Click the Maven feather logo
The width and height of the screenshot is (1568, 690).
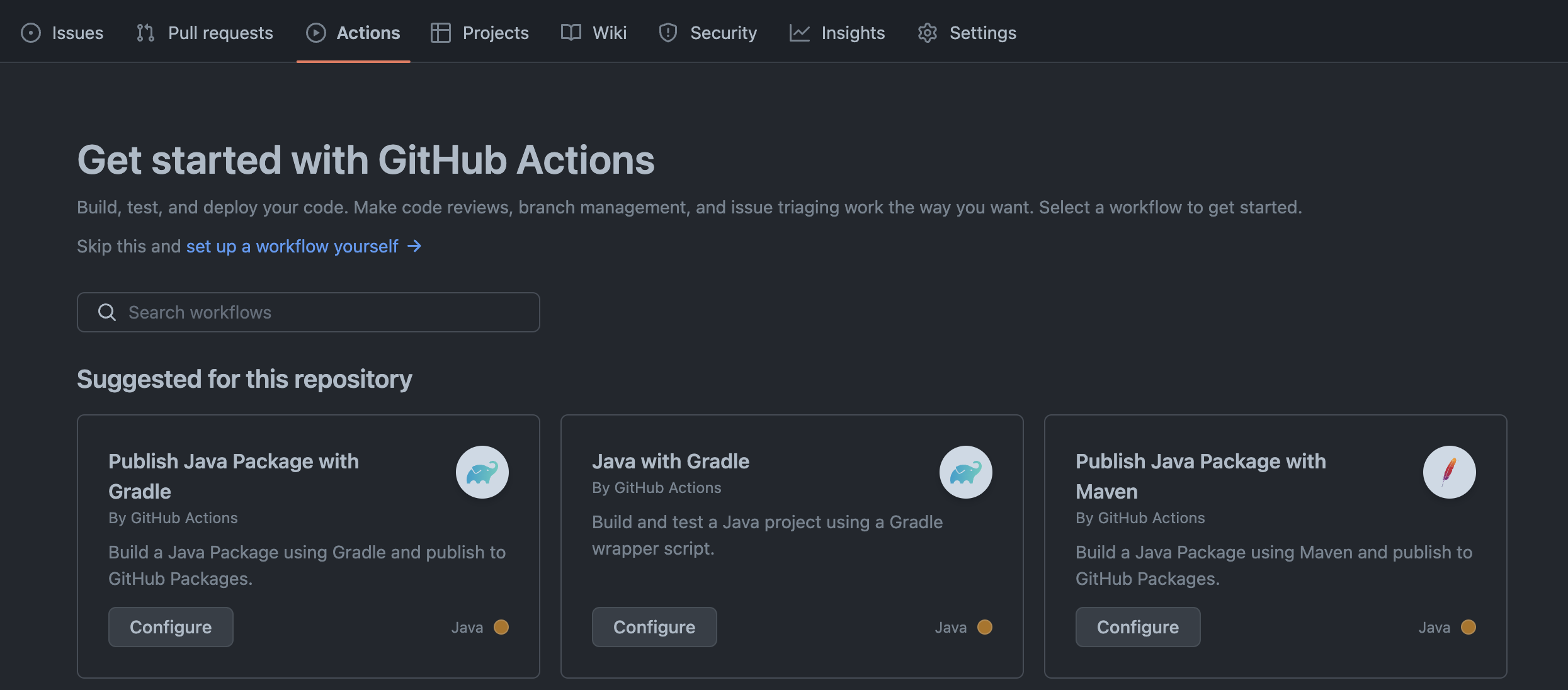pos(1449,472)
